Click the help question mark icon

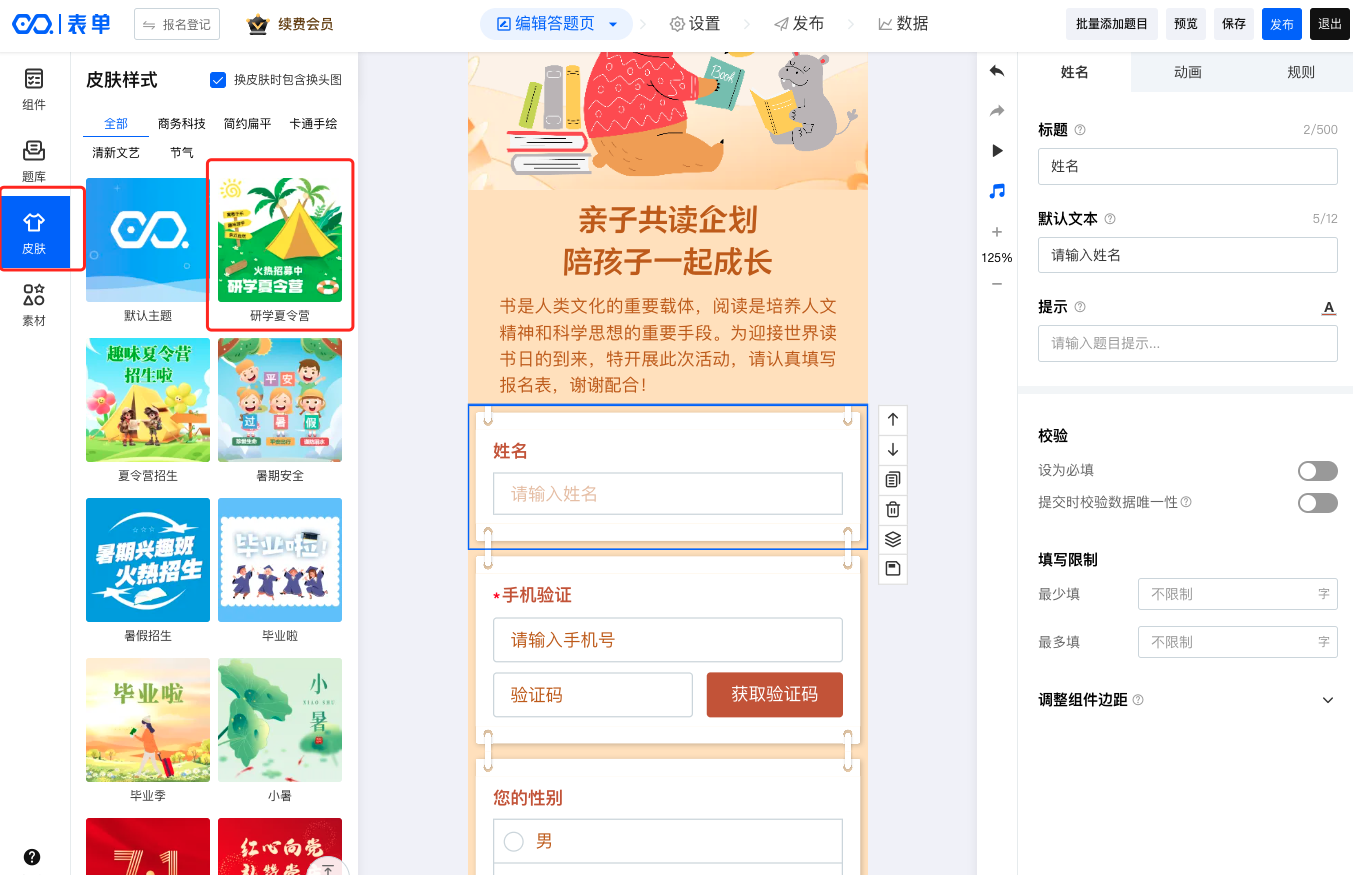[32, 857]
